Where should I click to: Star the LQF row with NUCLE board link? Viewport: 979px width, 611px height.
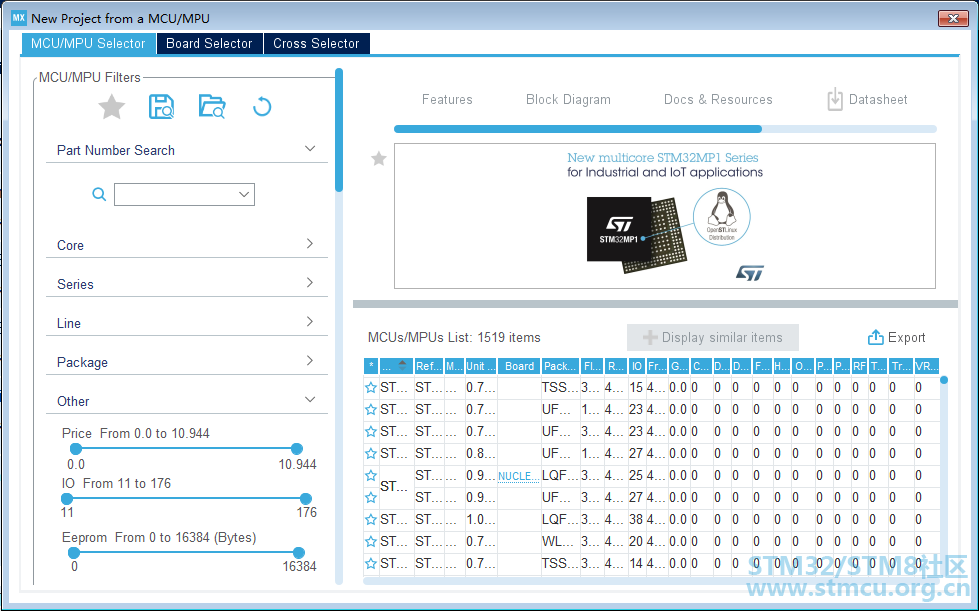tap(371, 476)
